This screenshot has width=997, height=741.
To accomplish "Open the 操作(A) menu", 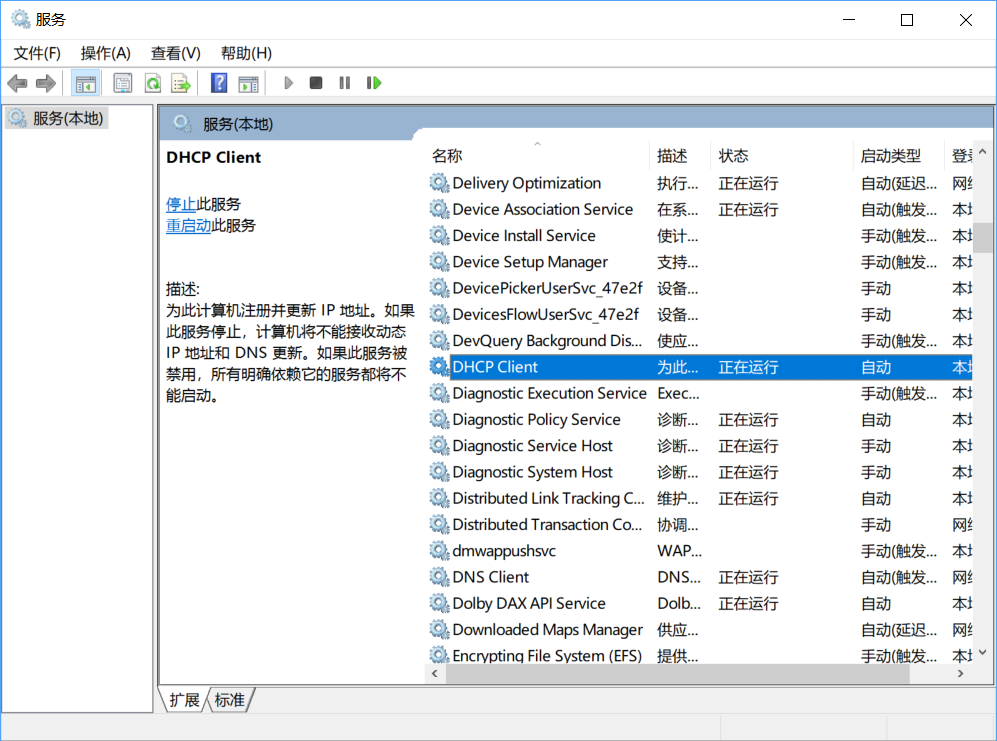I will [105, 53].
